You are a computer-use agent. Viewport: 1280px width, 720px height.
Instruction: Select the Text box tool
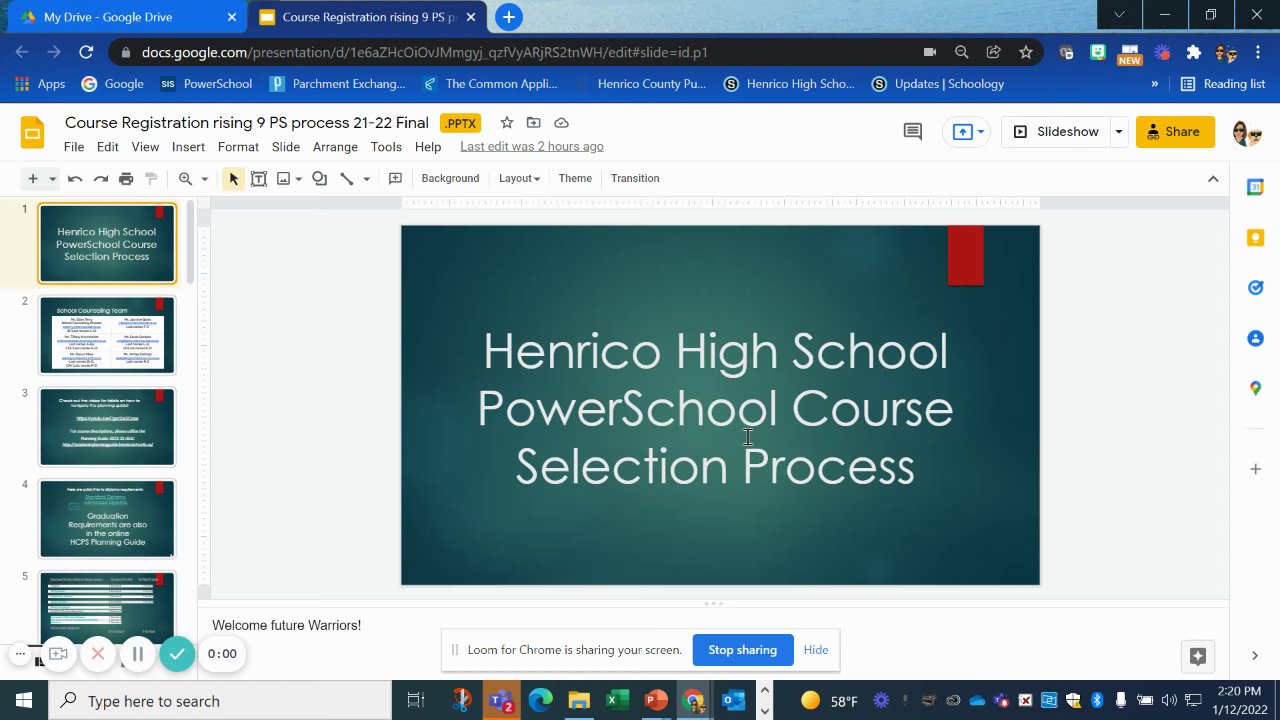(x=258, y=179)
